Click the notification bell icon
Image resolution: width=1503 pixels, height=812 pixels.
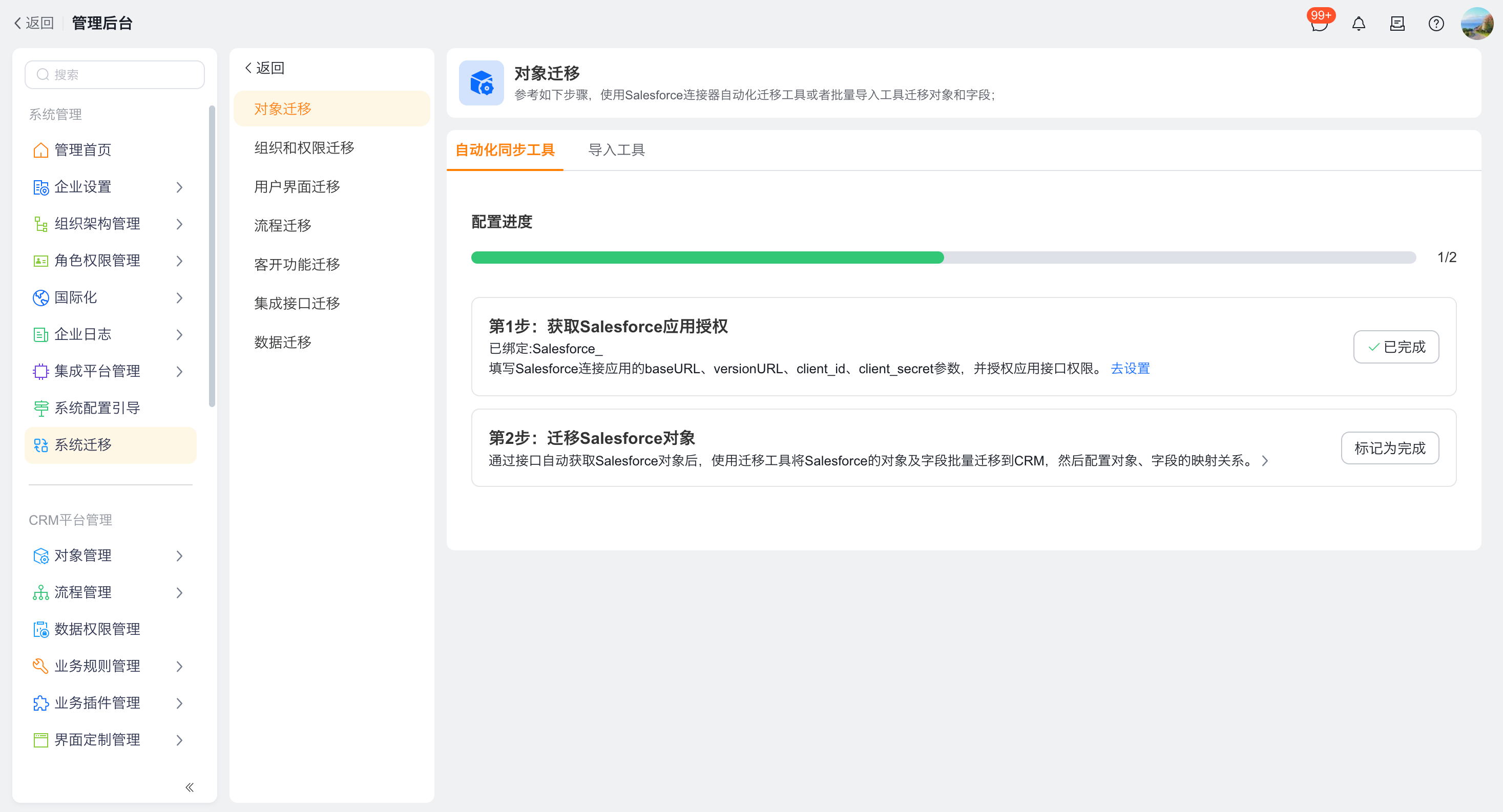coord(1359,24)
